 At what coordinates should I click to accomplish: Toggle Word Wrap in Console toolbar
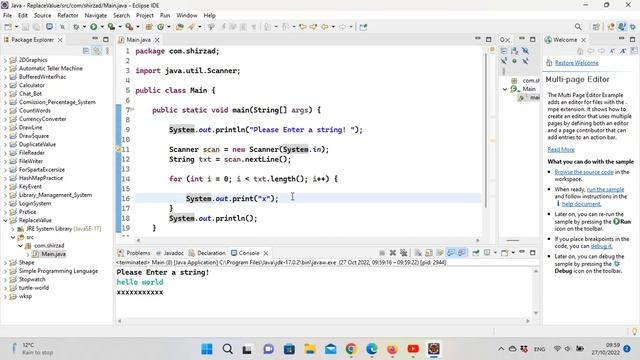click(440, 253)
